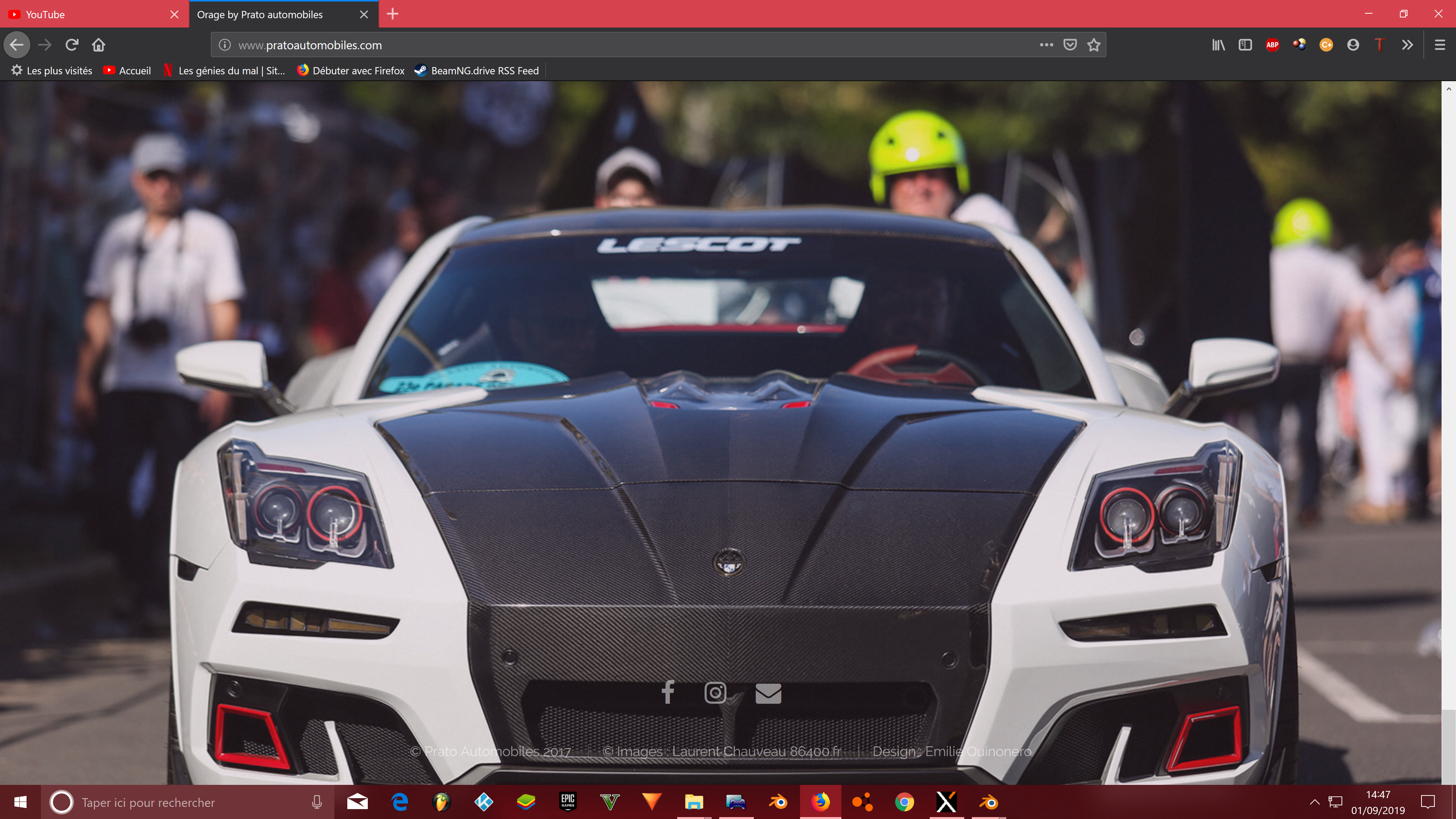This screenshot has height=819, width=1456.
Task: Click the Cortana circle icon
Action: point(61,802)
